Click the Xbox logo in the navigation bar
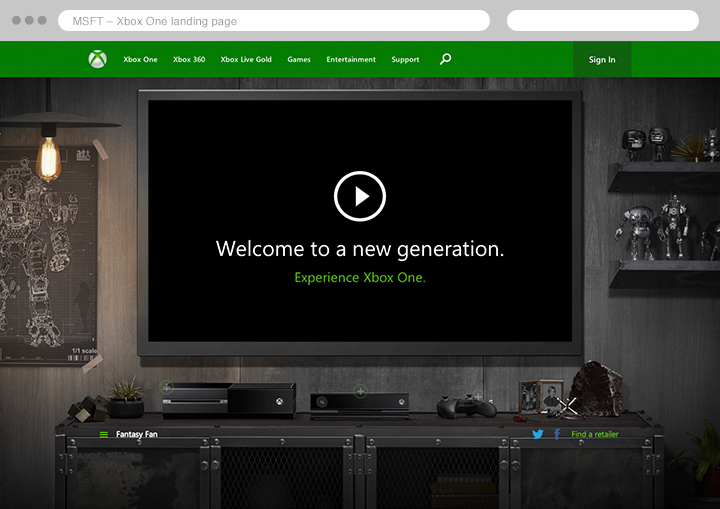The width and height of the screenshot is (720, 509). (x=97, y=59)
